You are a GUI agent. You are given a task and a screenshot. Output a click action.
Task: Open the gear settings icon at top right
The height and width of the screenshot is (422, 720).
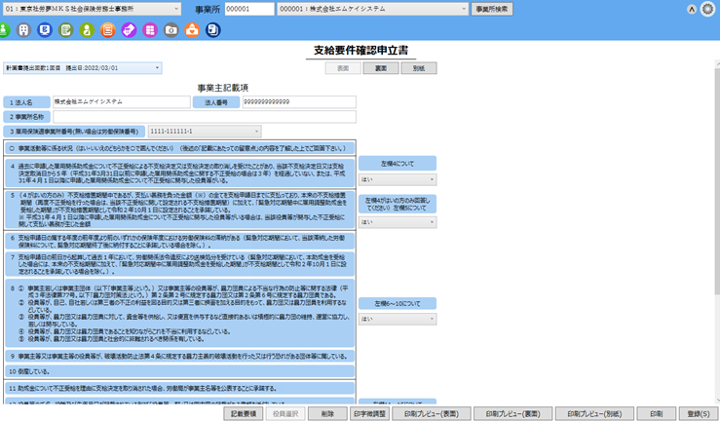[708, 9]
